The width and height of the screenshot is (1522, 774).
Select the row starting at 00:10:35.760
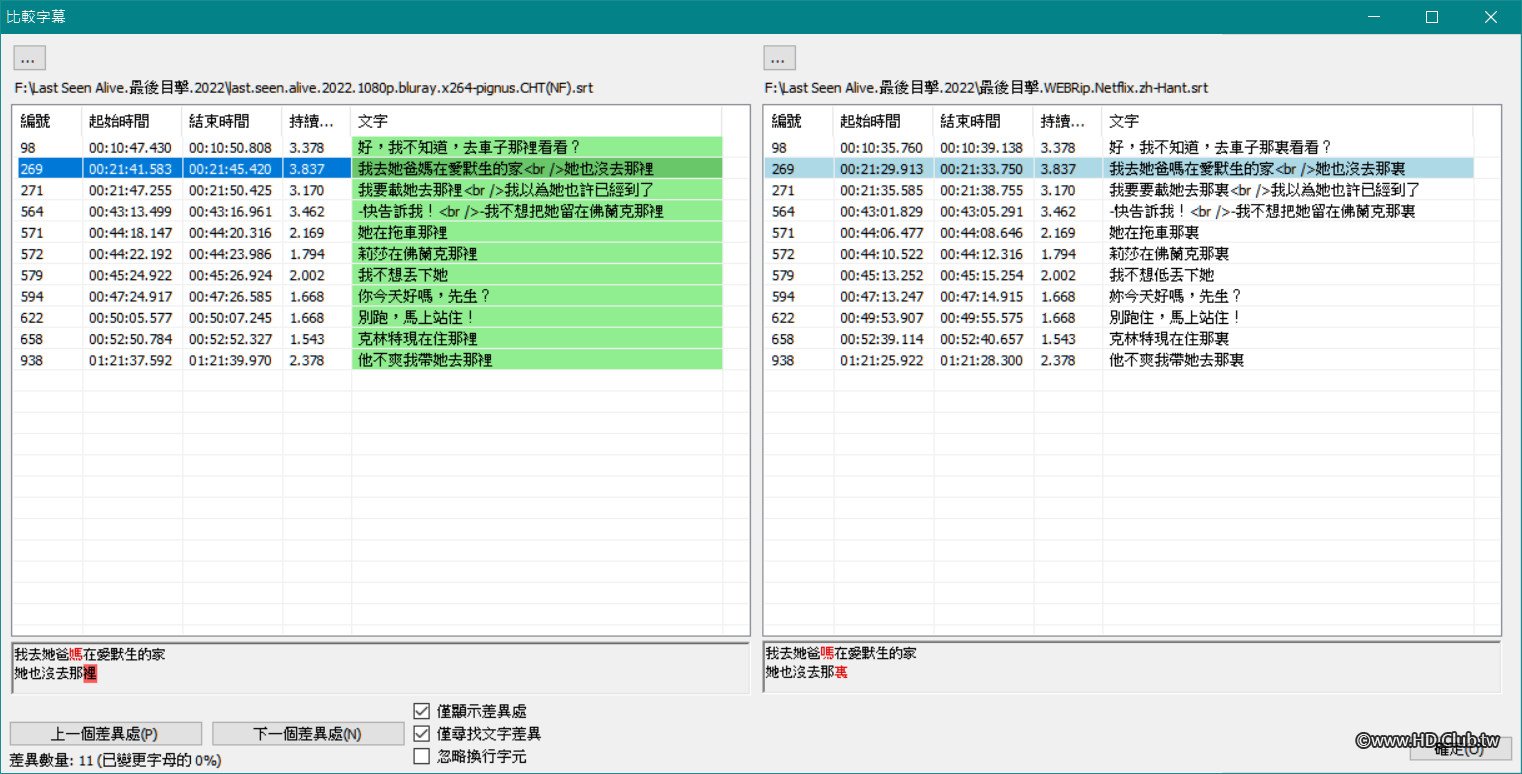pos(1119,147)
